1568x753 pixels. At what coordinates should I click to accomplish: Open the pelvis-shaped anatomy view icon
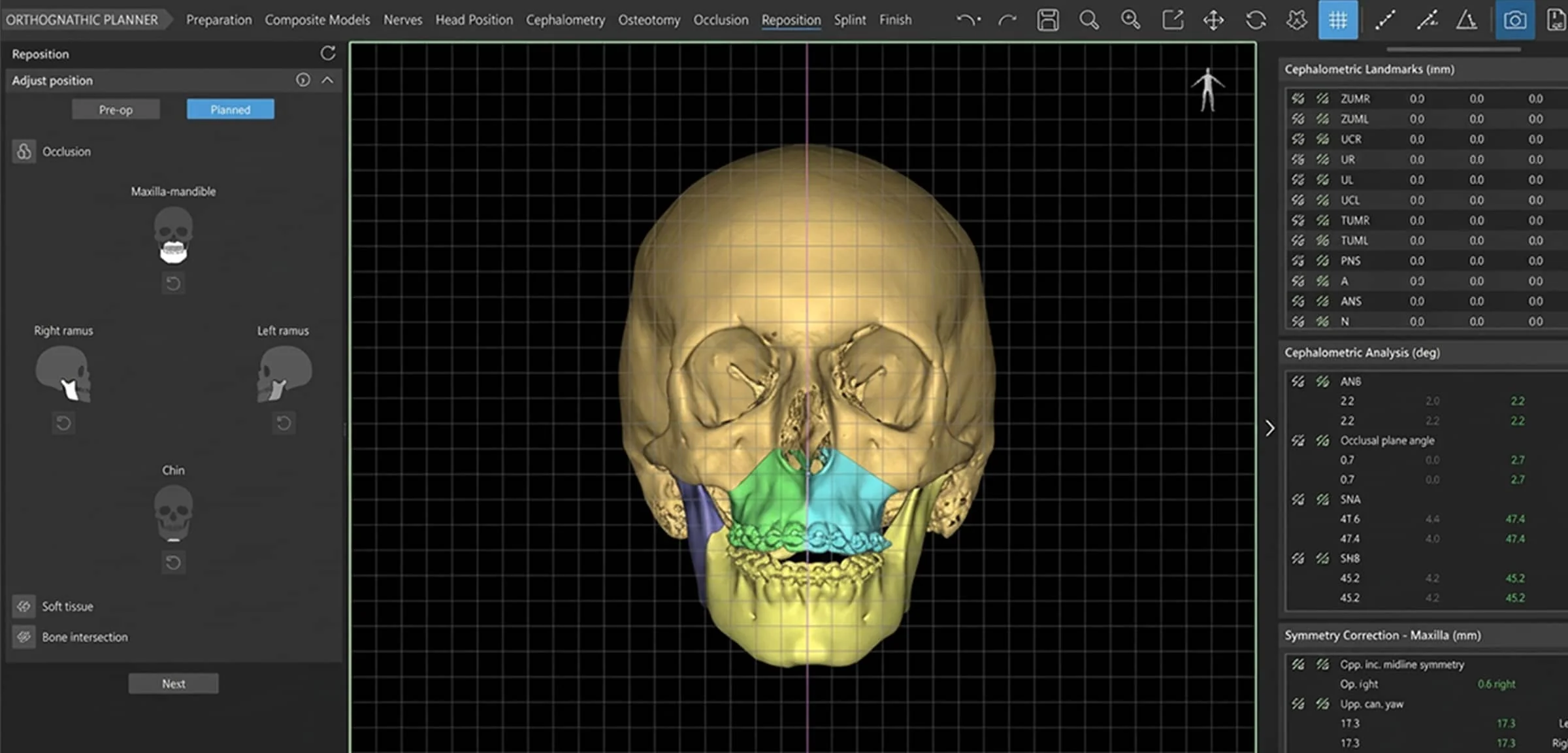tap(1296, 20)
